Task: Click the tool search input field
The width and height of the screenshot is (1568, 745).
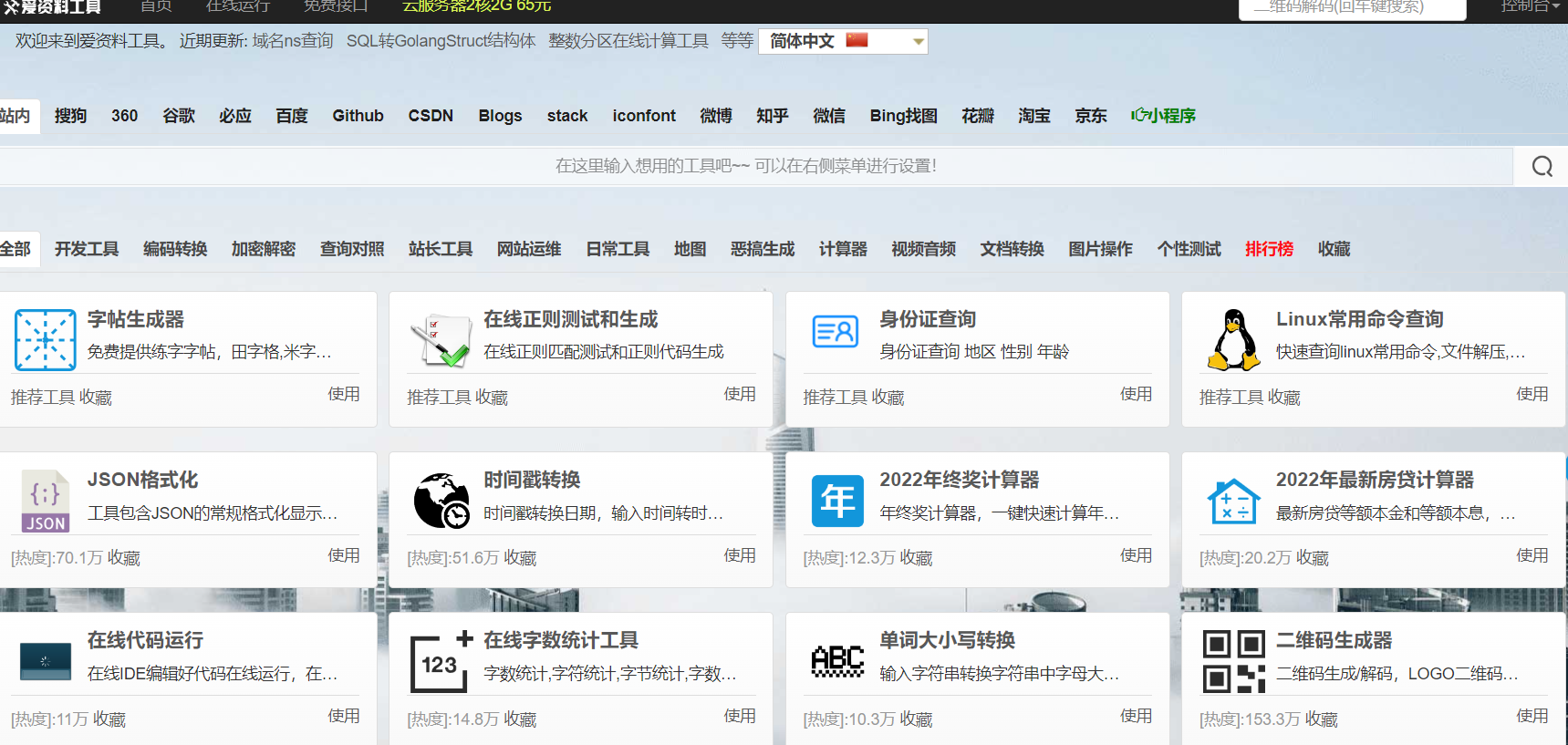Action: (x=745, y=166)
